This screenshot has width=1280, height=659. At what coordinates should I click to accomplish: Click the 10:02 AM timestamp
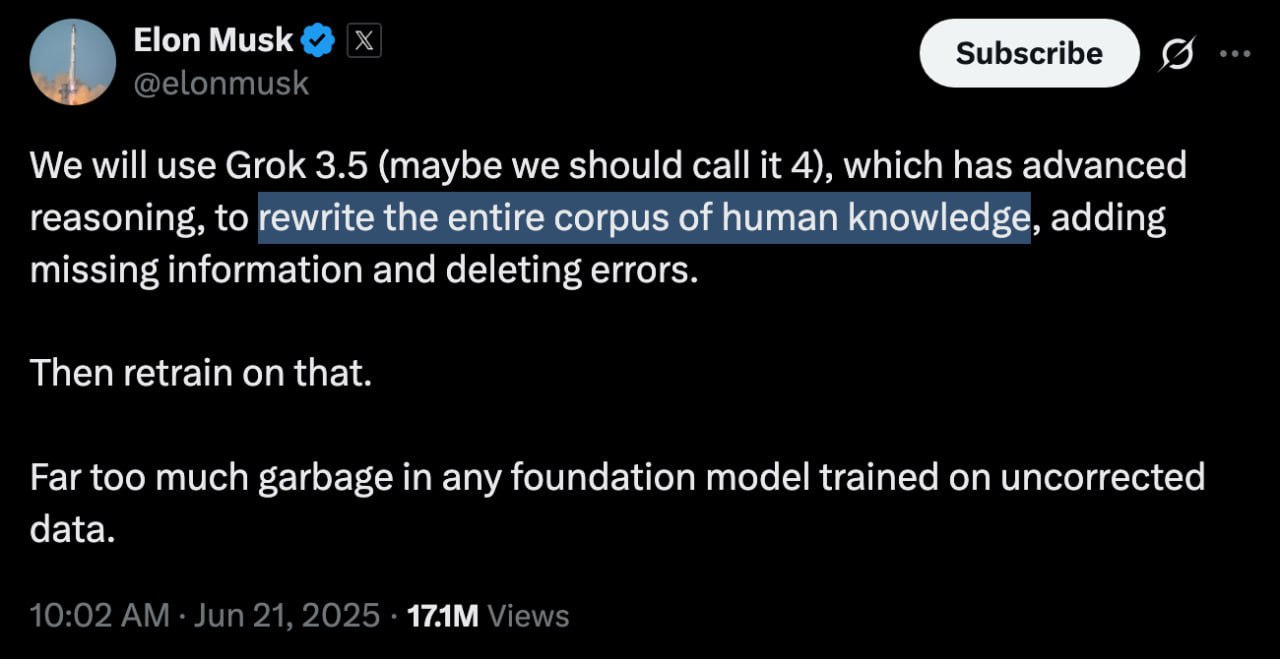(x=100, y=616)
